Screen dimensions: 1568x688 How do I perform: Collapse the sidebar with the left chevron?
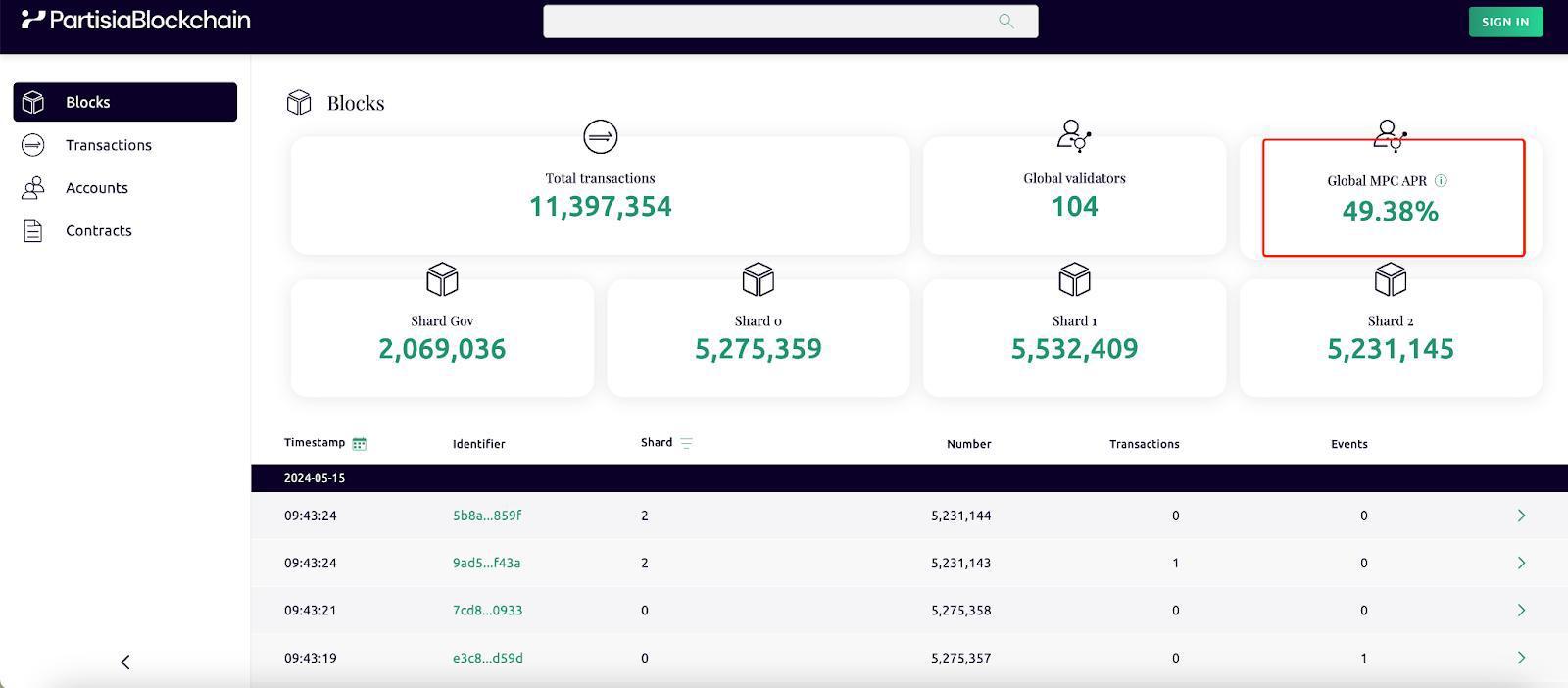(x=125, y=663)
